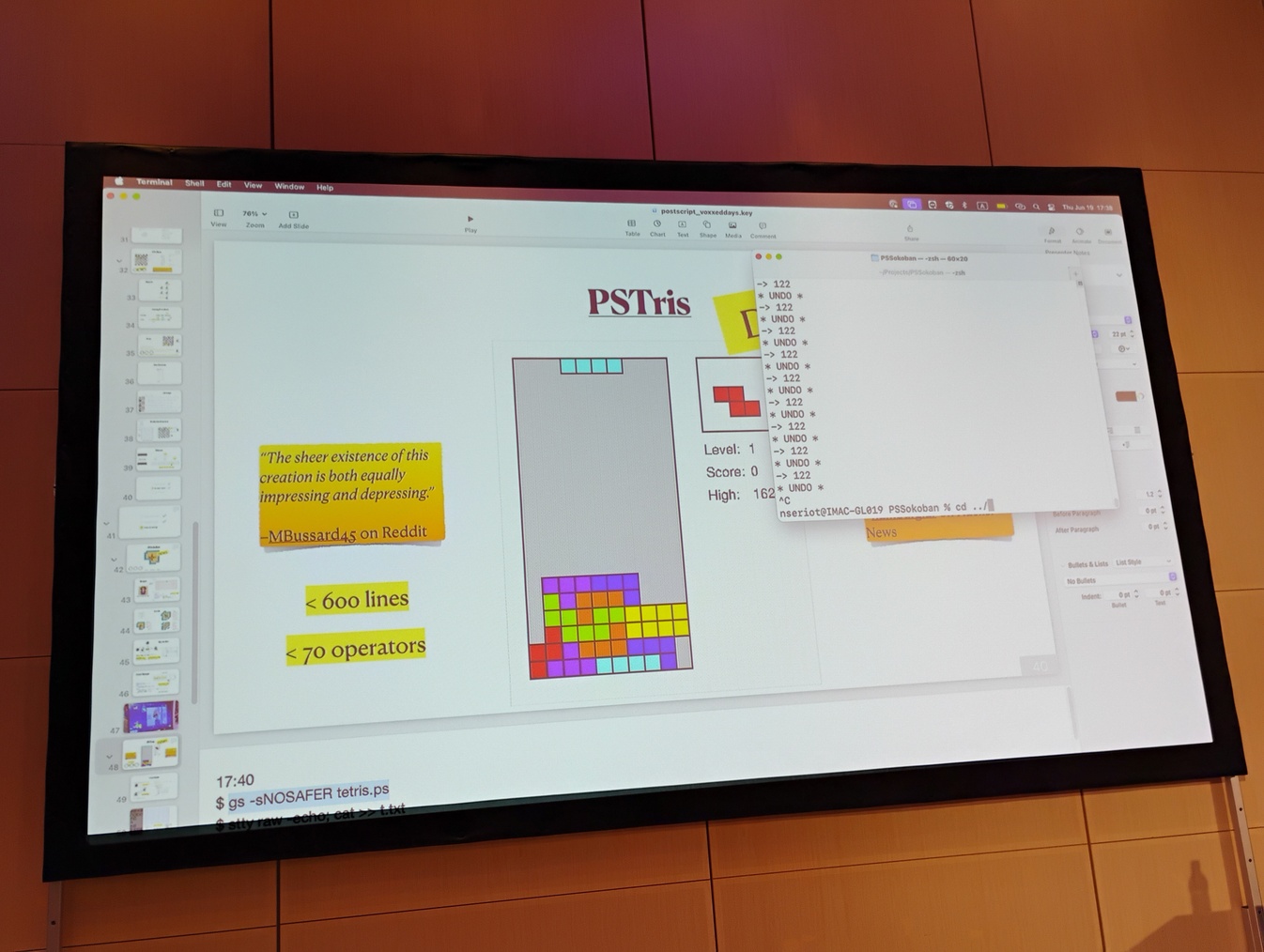Click the highlighted screen mirroring menu bar icon
Viewport: 1264px width, 952px height.
(912, 204)
